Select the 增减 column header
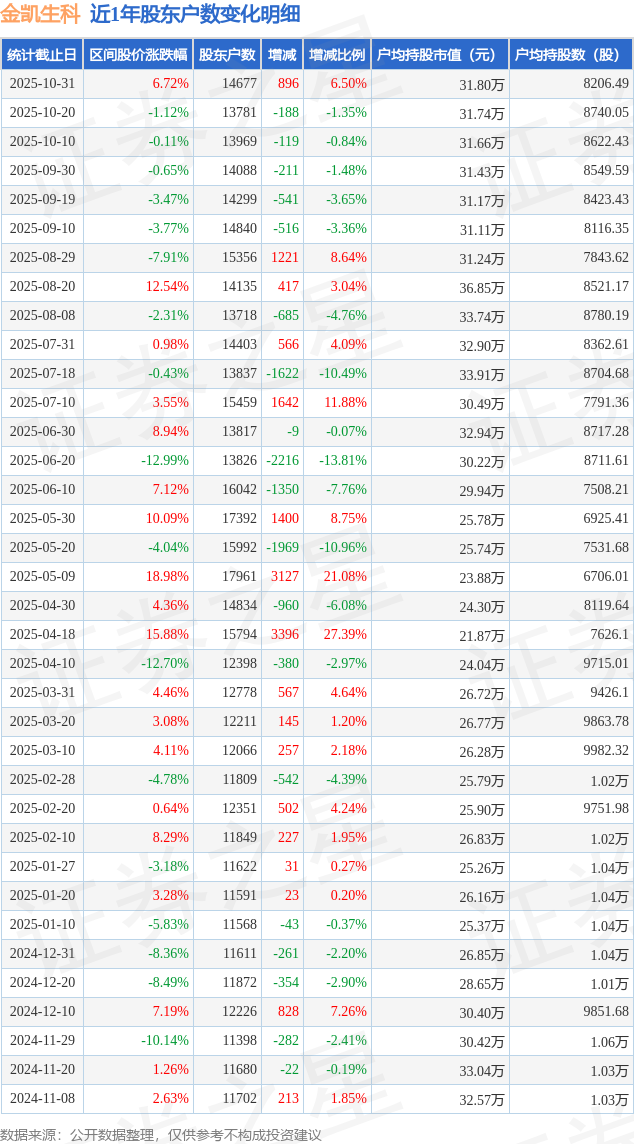This screenshot has width=634, height=1144. (283, 54)
